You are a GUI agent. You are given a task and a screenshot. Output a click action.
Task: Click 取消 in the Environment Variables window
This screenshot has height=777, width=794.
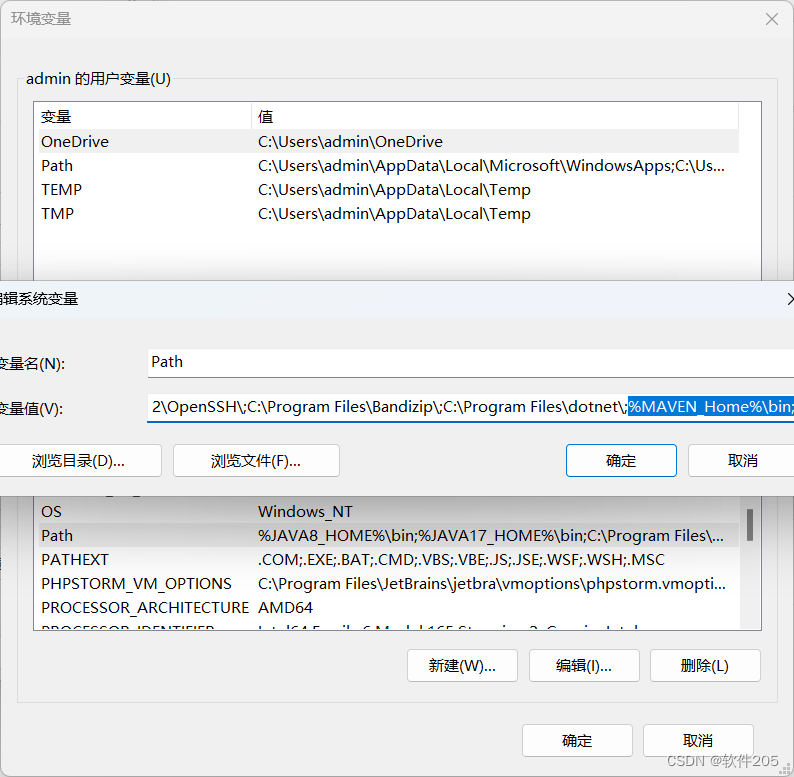(698, 741)
